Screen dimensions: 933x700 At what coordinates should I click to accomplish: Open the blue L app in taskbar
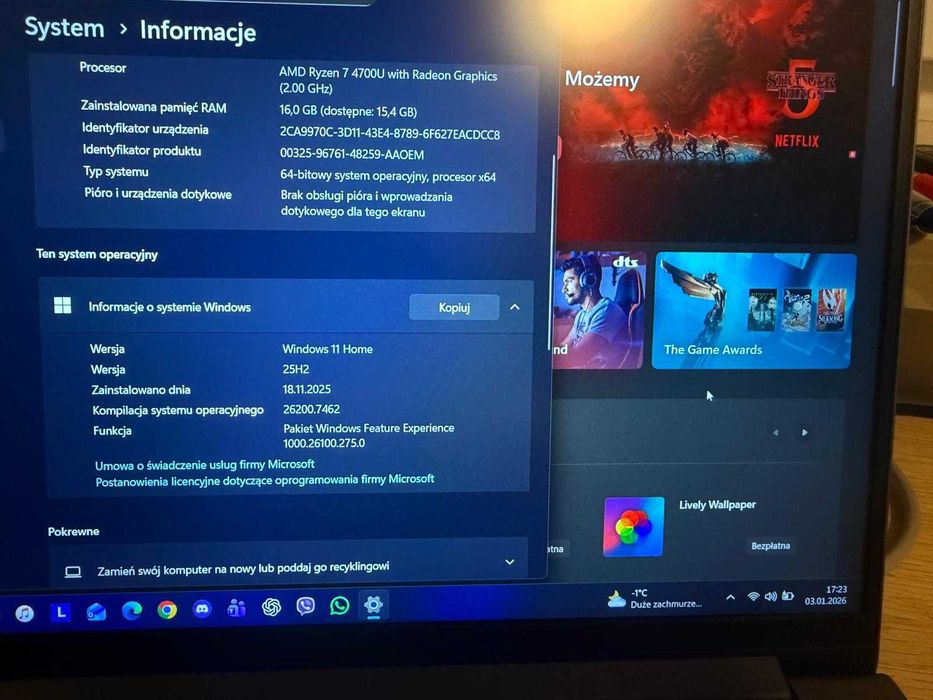[60, 612]
